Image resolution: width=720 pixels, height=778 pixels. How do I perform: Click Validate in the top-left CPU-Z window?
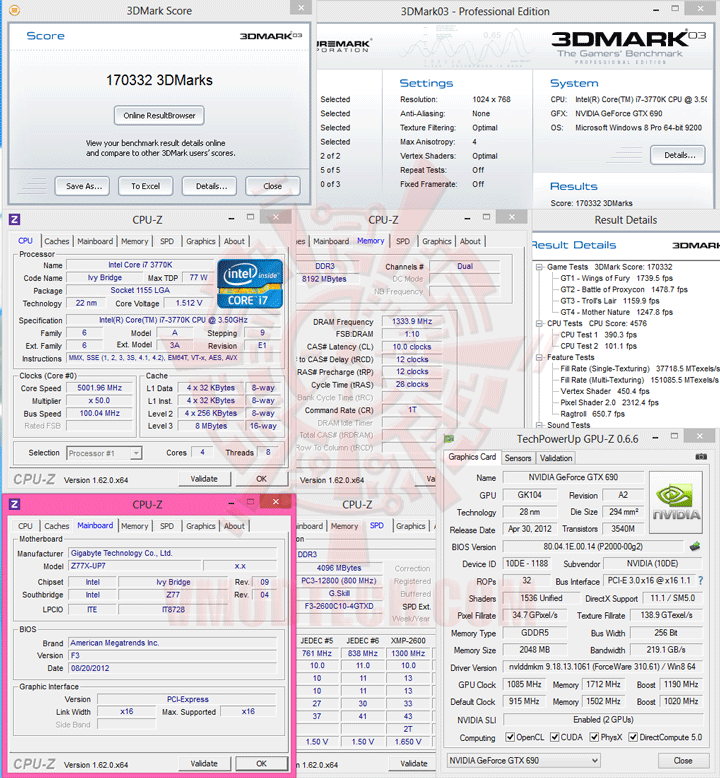coord(204,479)
